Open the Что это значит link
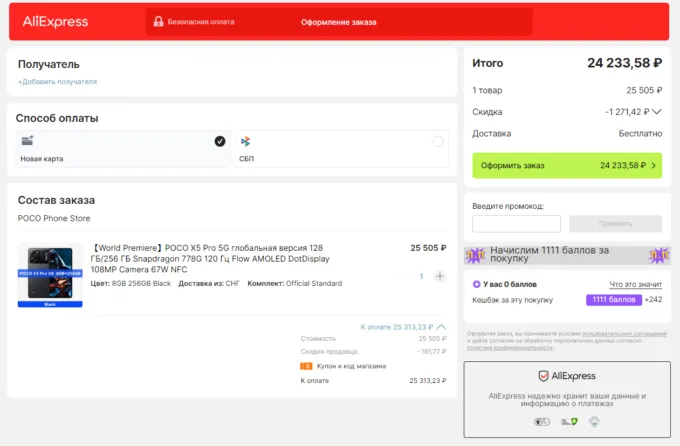This screenshot has height=446, width=680. point(635,284)
